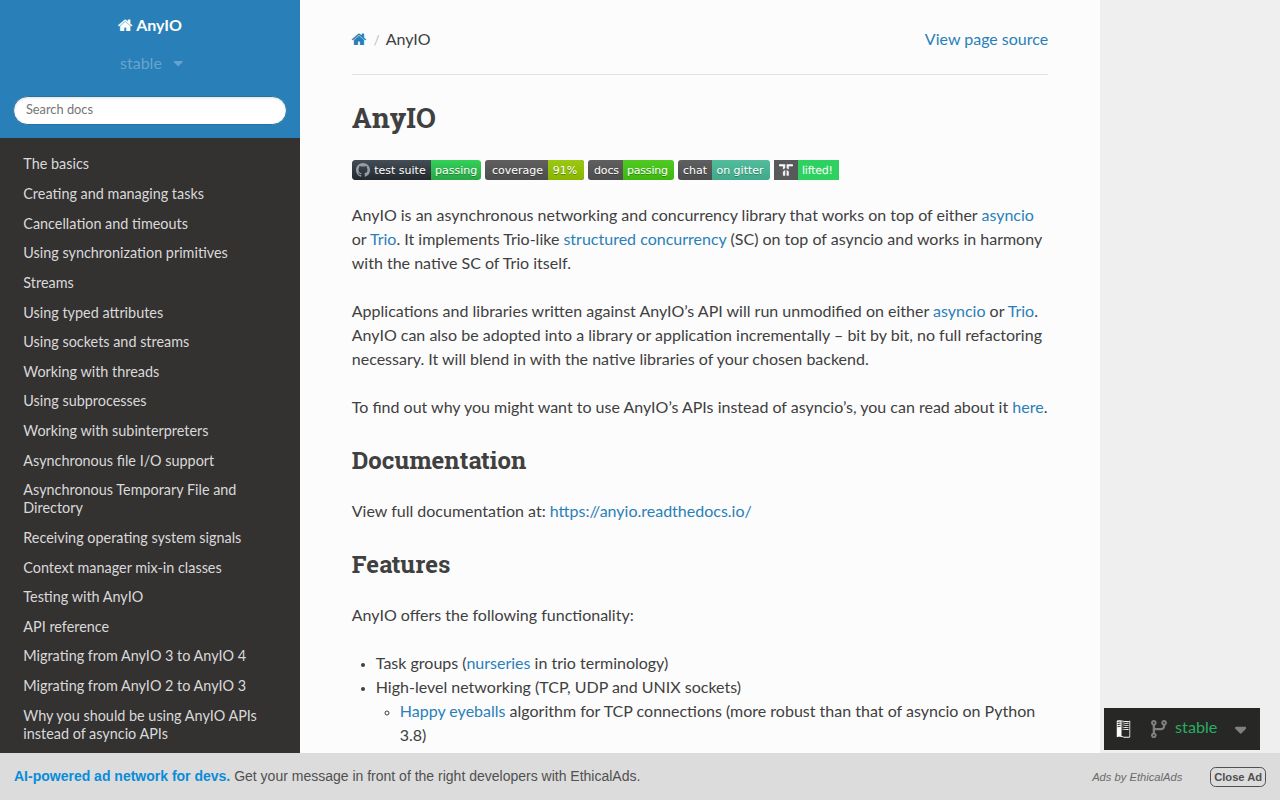Open Migrating from AnyIO 3 to AnyIO 4
1280x800 pixels.
(x=150, y=656)
